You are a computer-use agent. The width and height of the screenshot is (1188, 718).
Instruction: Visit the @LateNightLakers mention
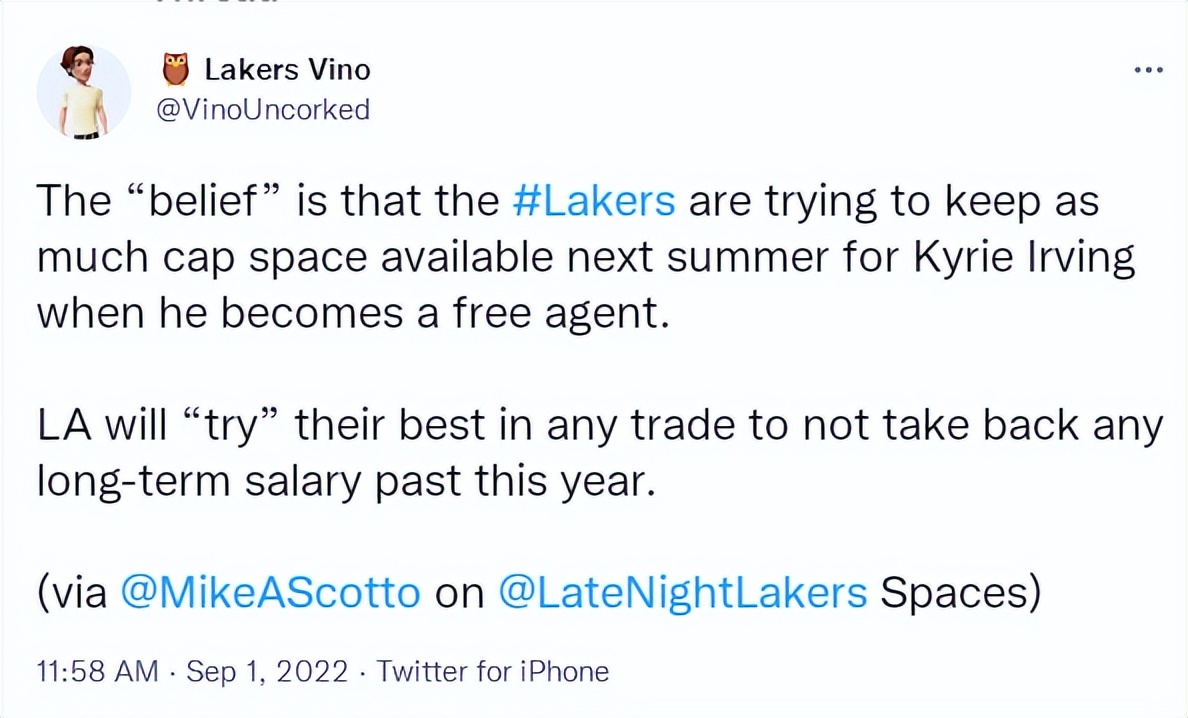click(681, 593)
